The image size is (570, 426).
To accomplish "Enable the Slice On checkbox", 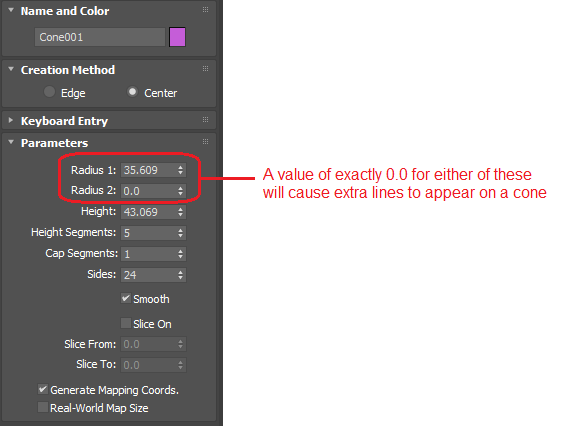I will click(x=126, y=323).
